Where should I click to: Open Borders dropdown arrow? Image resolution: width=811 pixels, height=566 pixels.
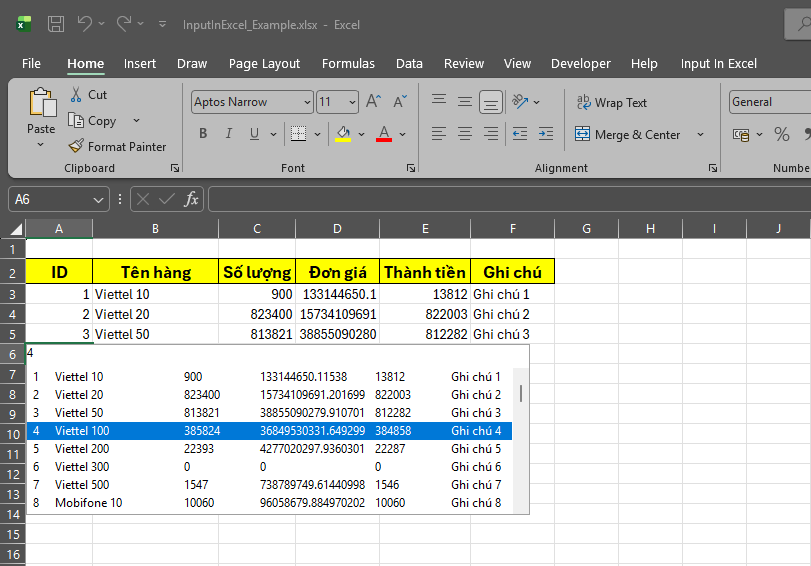[318, 135]
